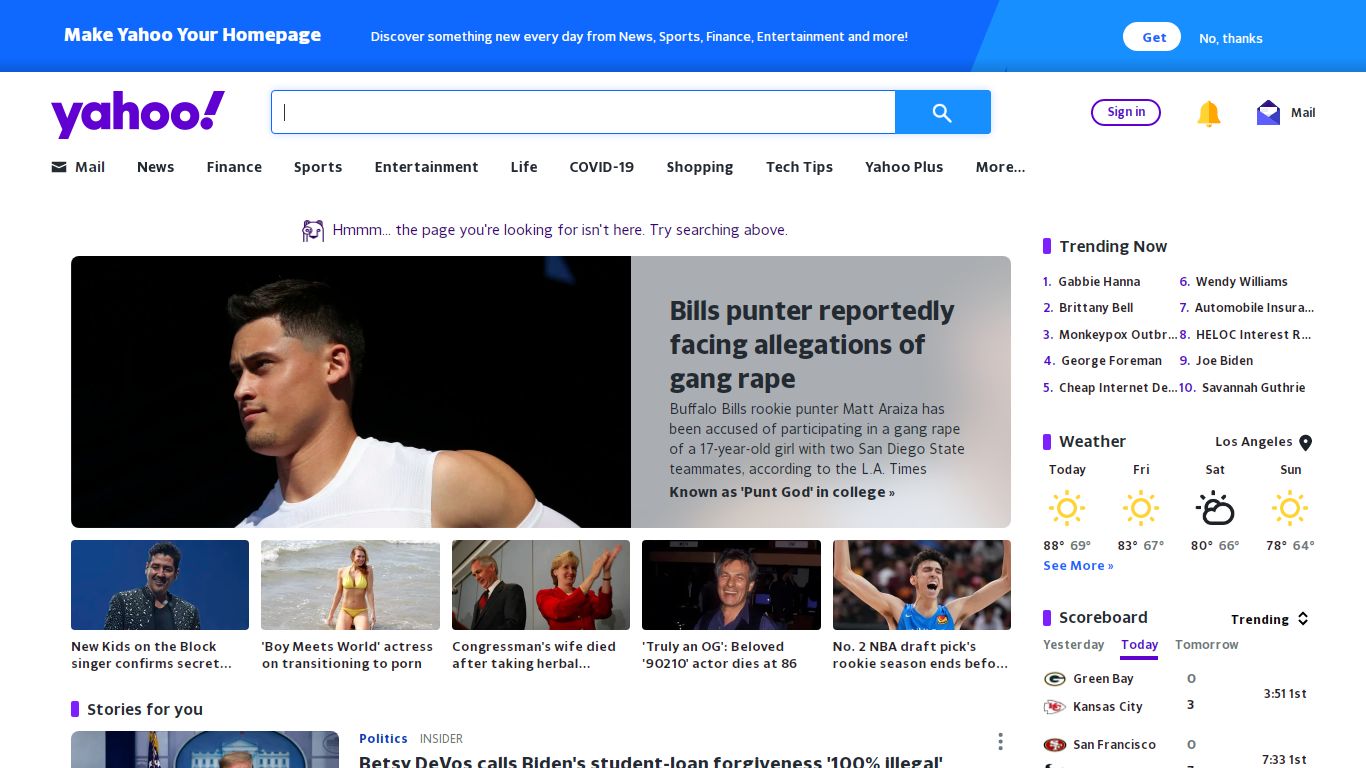Switch scoreboard to Tomorrow tab

tap(1207, 645)
